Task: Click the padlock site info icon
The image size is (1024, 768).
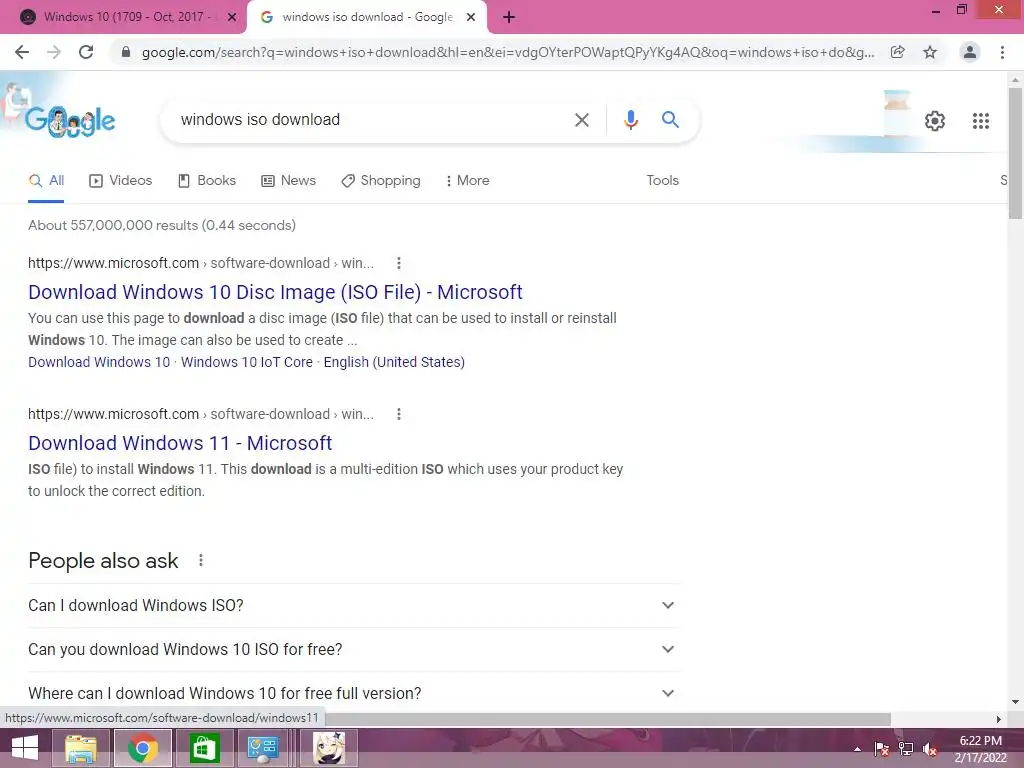Action: point(126,52)
